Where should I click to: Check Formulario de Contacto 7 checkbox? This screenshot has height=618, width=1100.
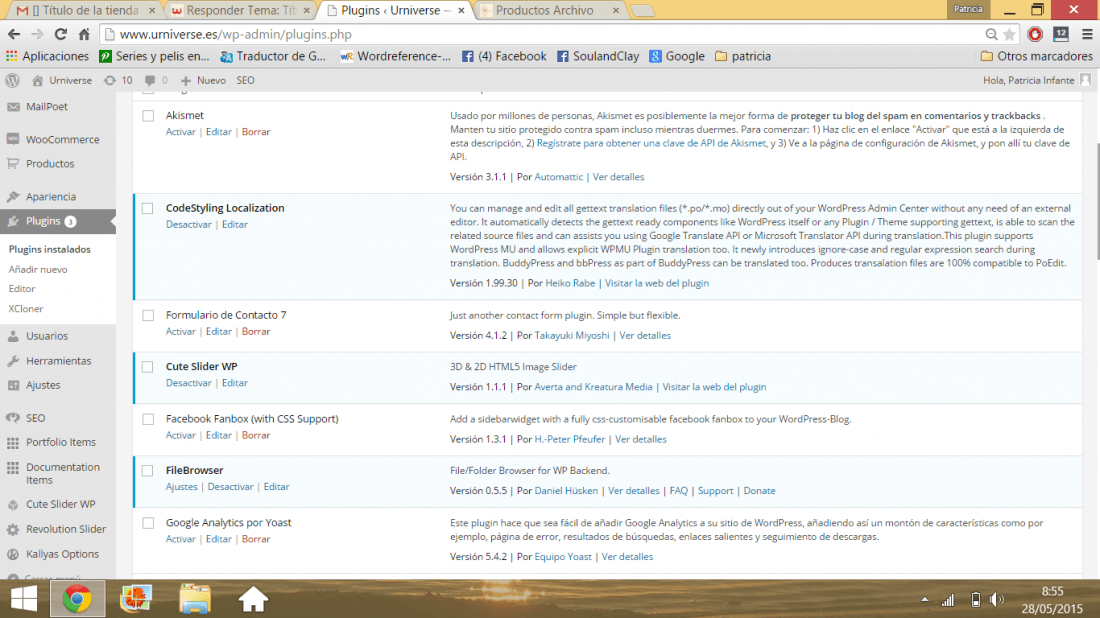point(148,316)
